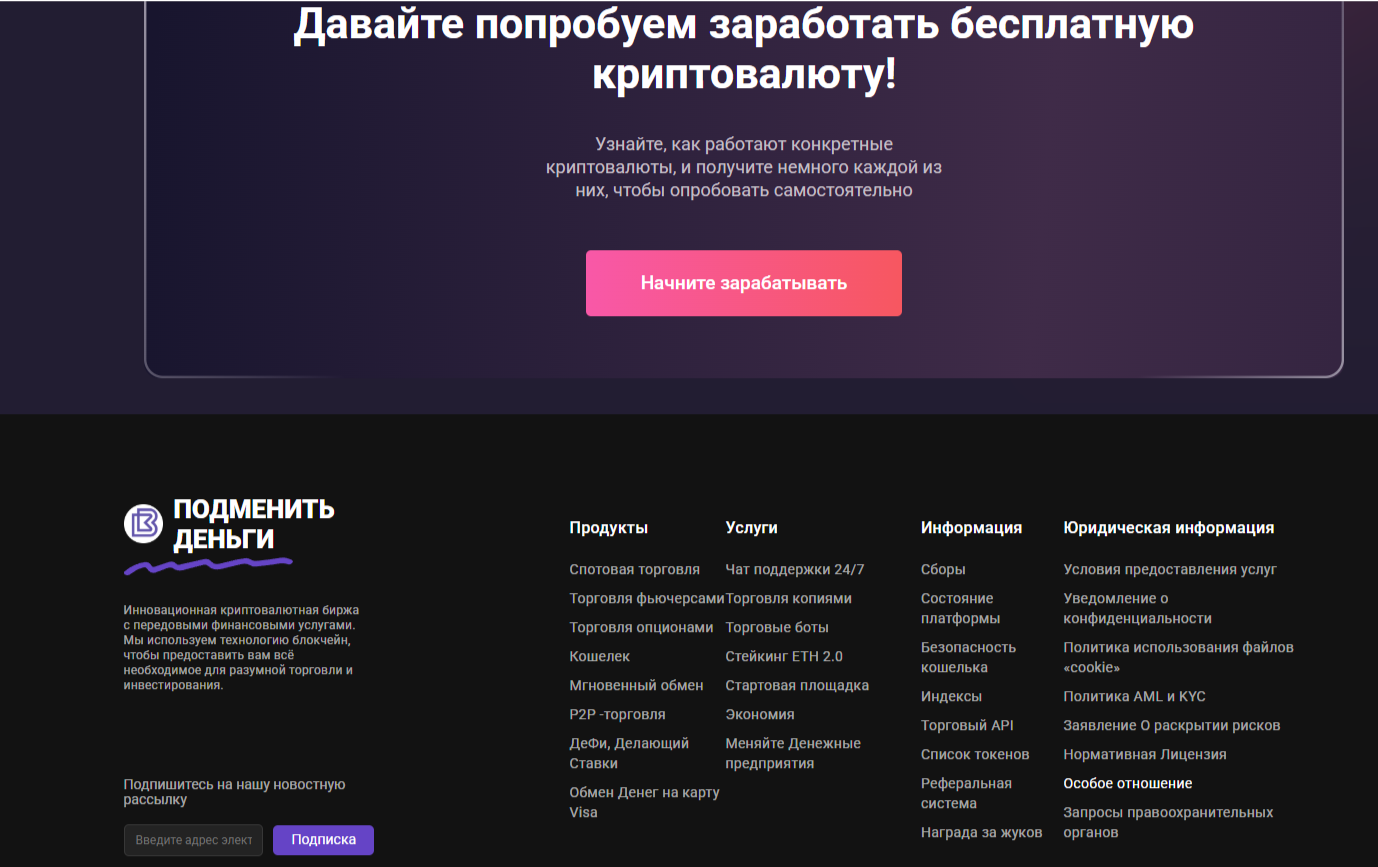Select Торговля фьючерсами from Продукты

[x=644, y=598]
